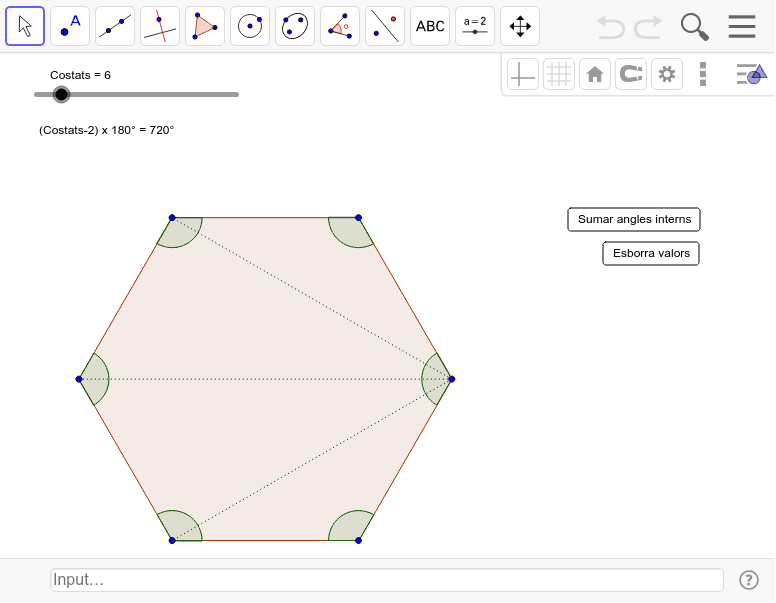
Task: Reset to standard view home icon
Action: [x=595, y=74]
